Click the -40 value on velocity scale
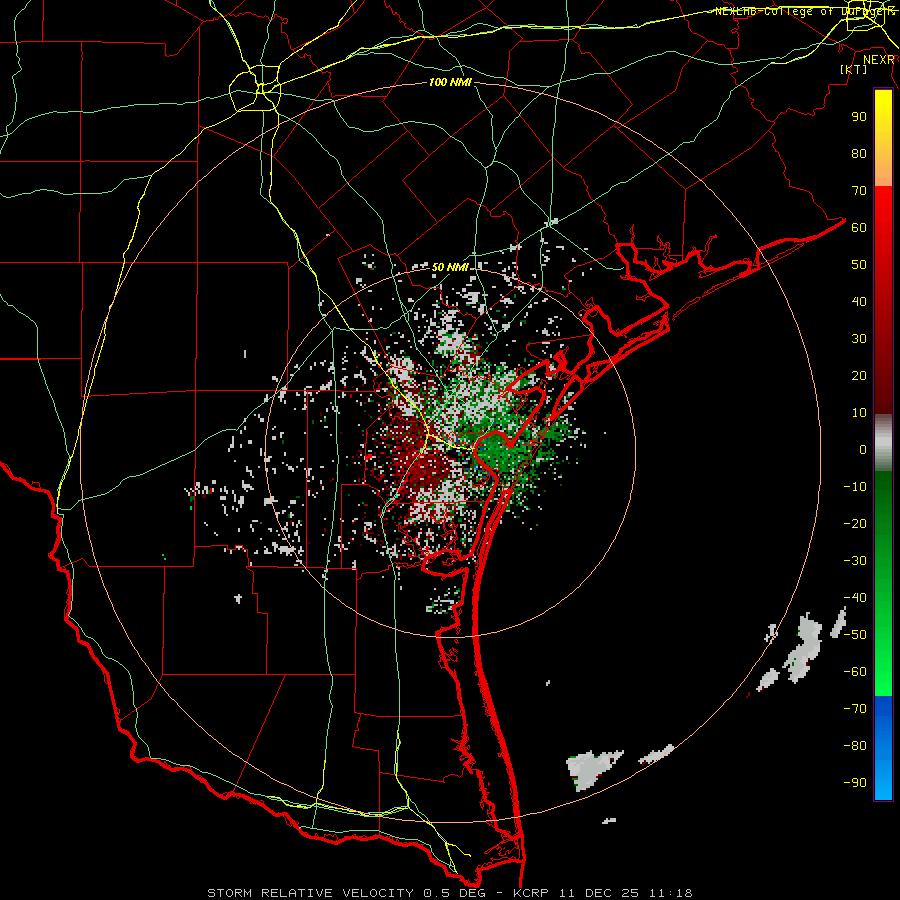 point(855,598)
